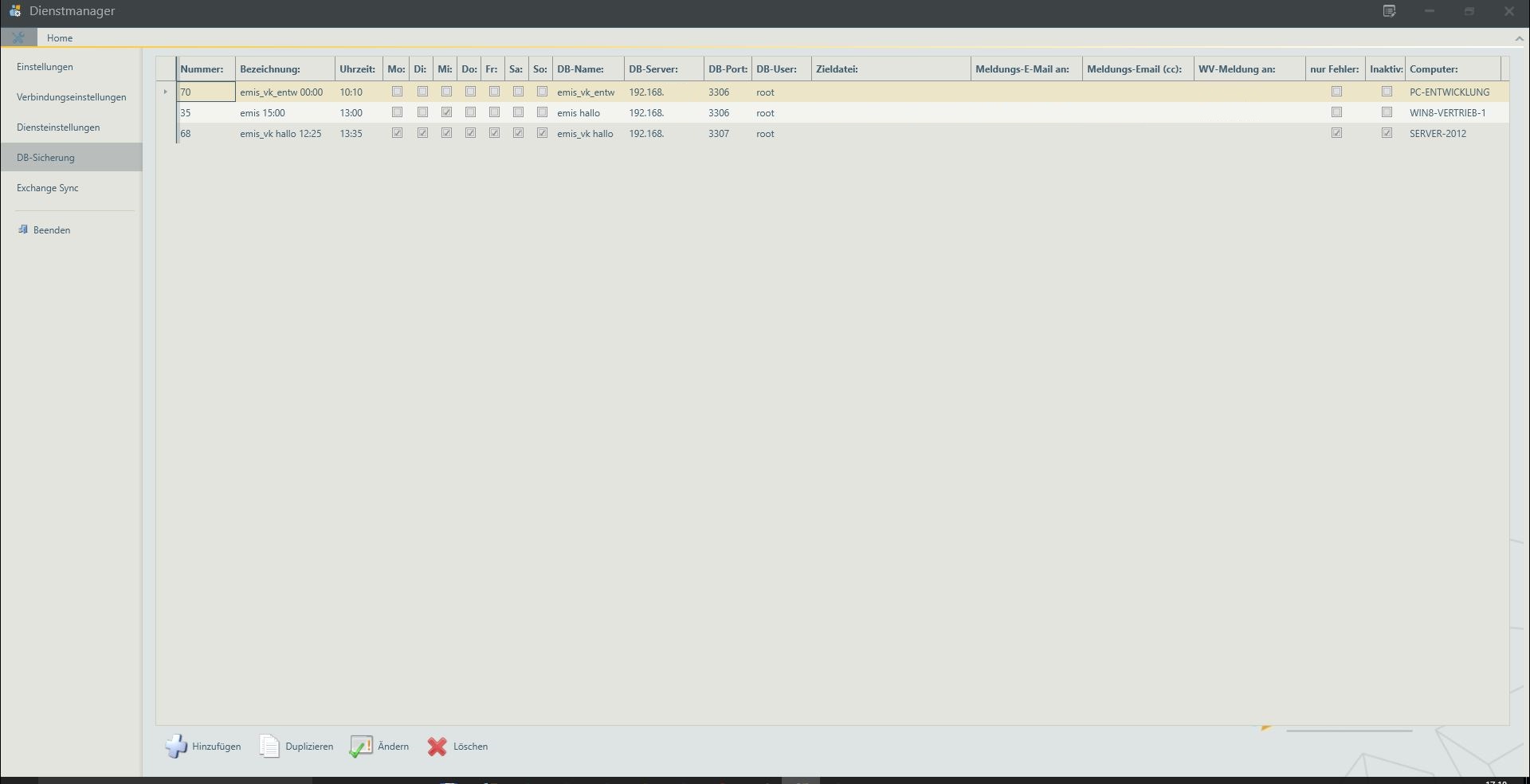Viewport: 1530px width, 784px height.
Task: Click the Dienstmanager app icon in title bar
Action: point(14,11)
